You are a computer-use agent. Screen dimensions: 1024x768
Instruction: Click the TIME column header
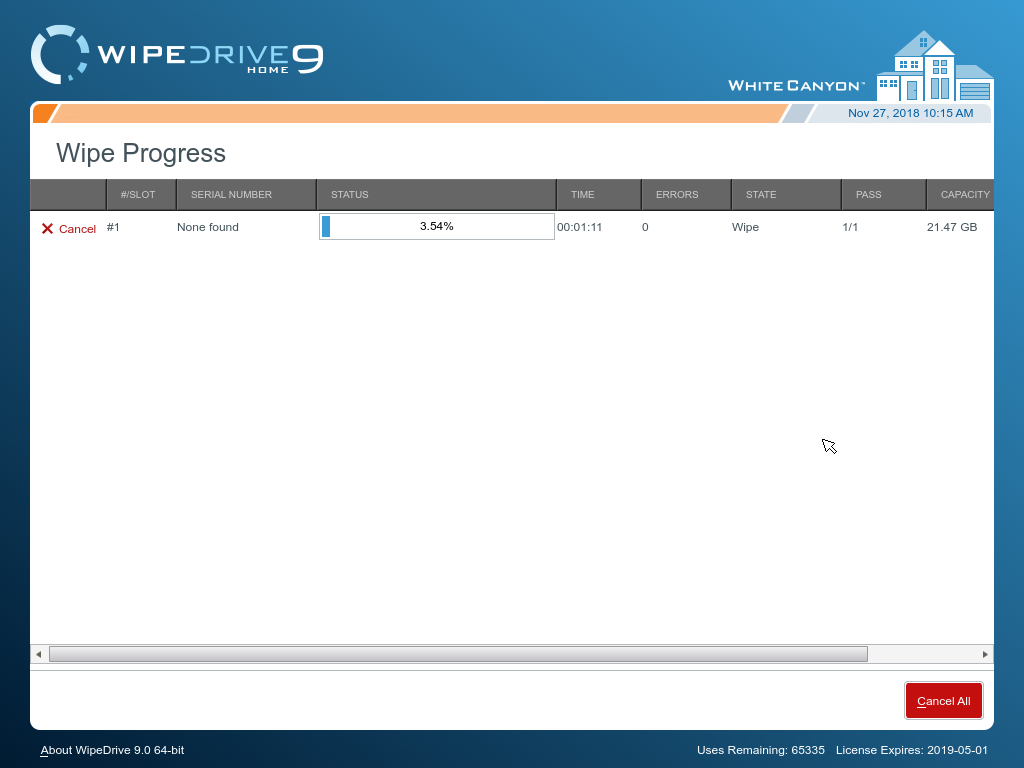click(x=599, y=195)
